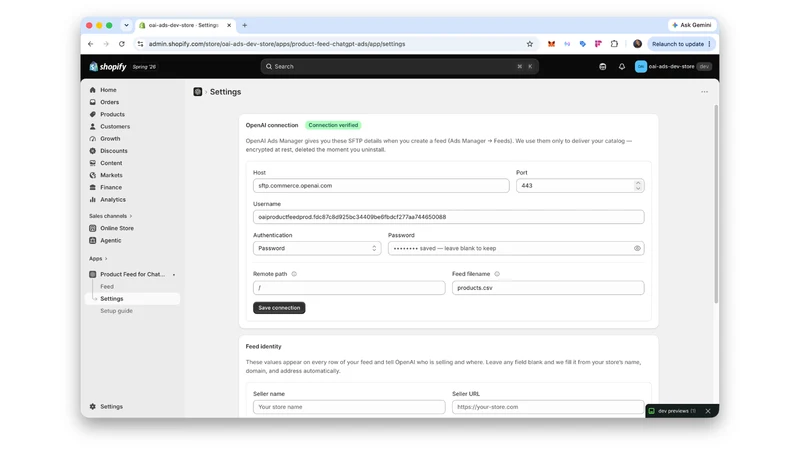Select Growth in the sidebar

(x=110, y=139)
